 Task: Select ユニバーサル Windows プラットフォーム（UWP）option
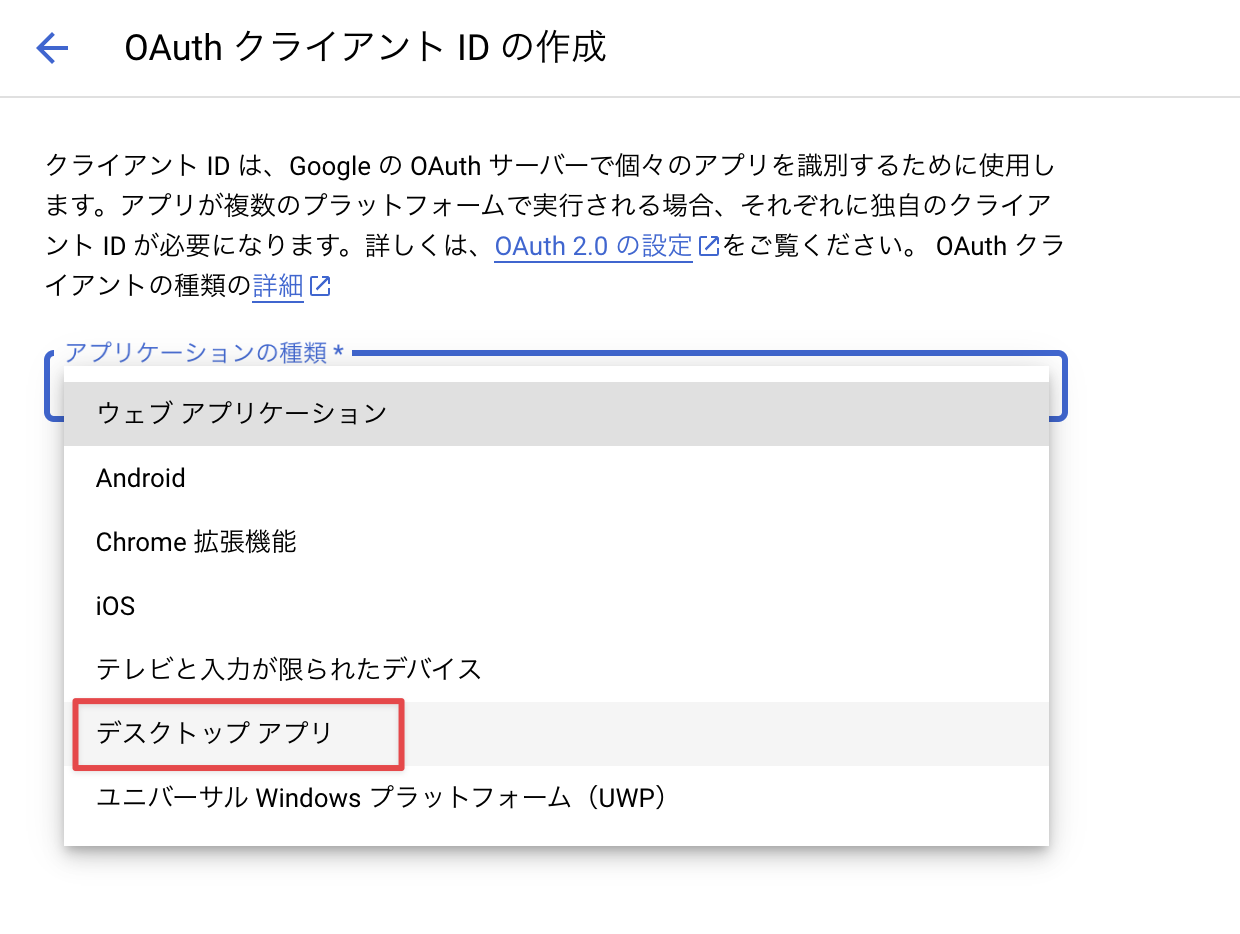tap(556, 798)
